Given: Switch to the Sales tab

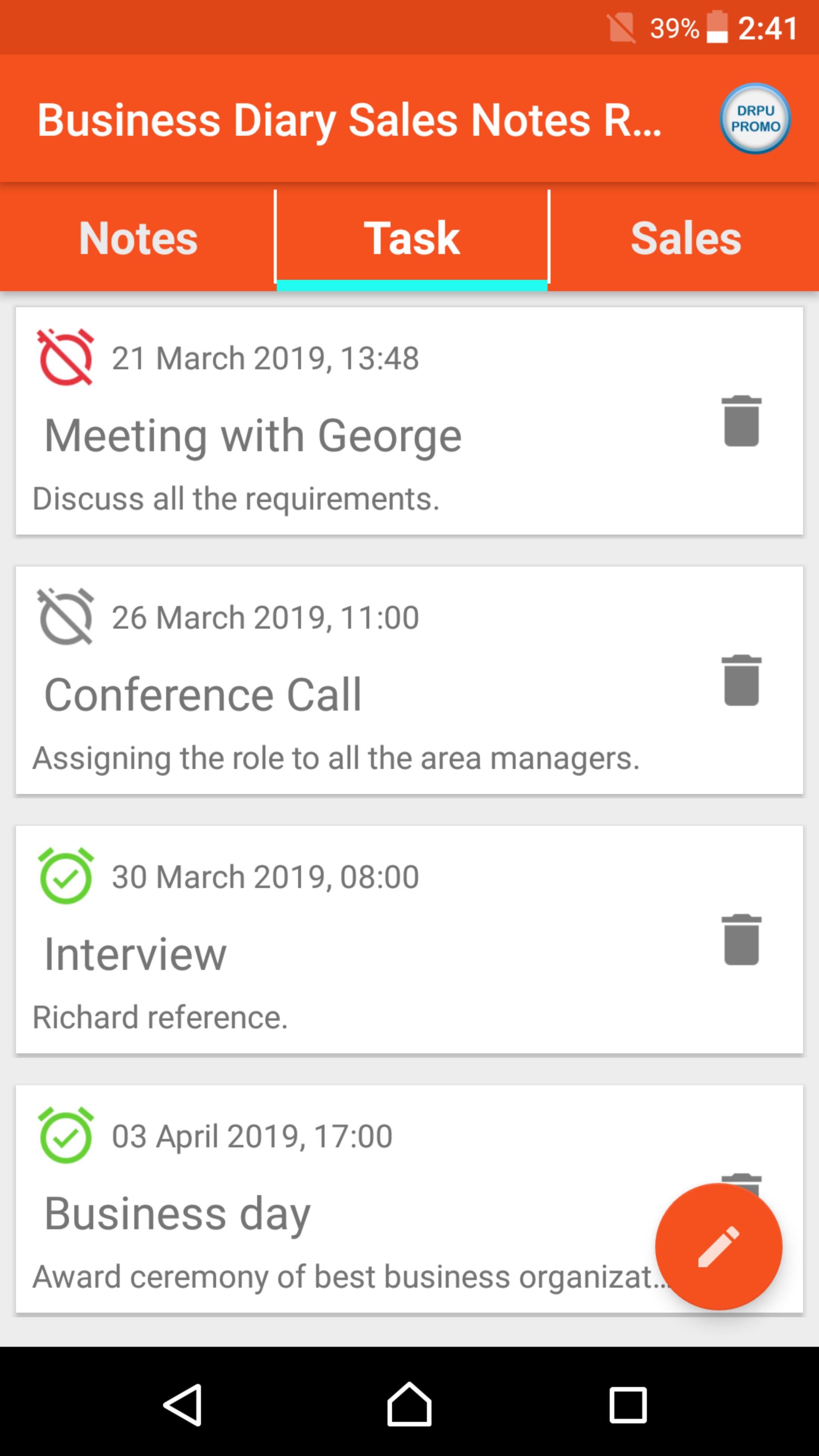Looking at the screenshot, I should point(685,238).
